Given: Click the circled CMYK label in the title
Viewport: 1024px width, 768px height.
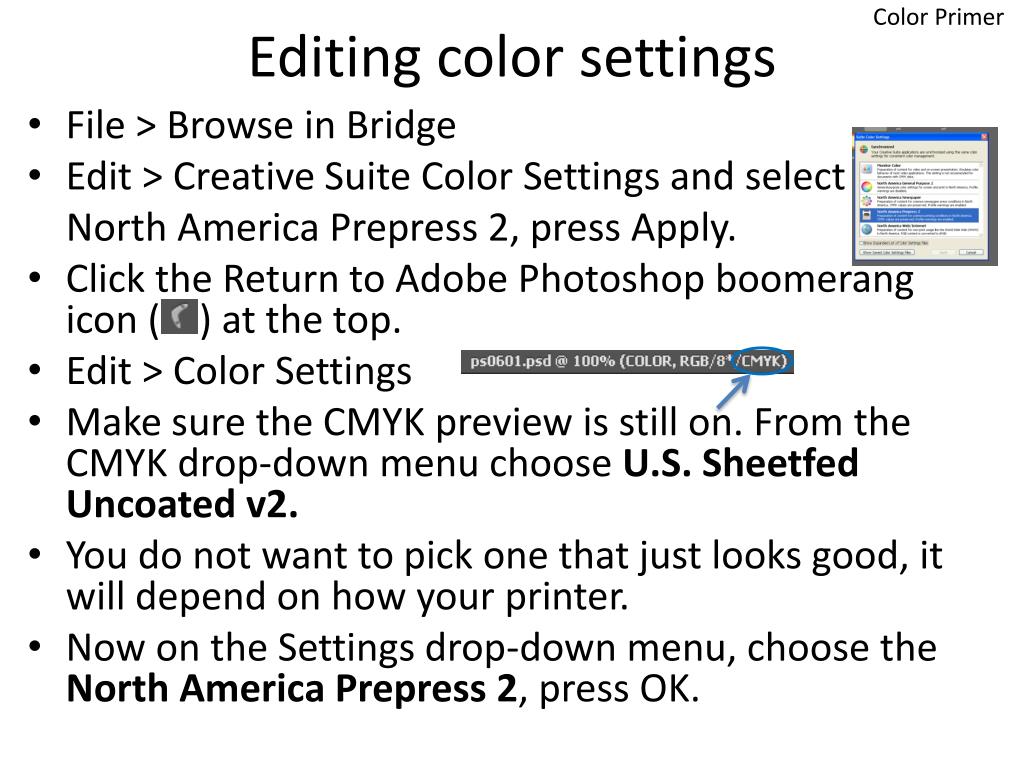Looking at the screenshot, I should tap(762, 361).
